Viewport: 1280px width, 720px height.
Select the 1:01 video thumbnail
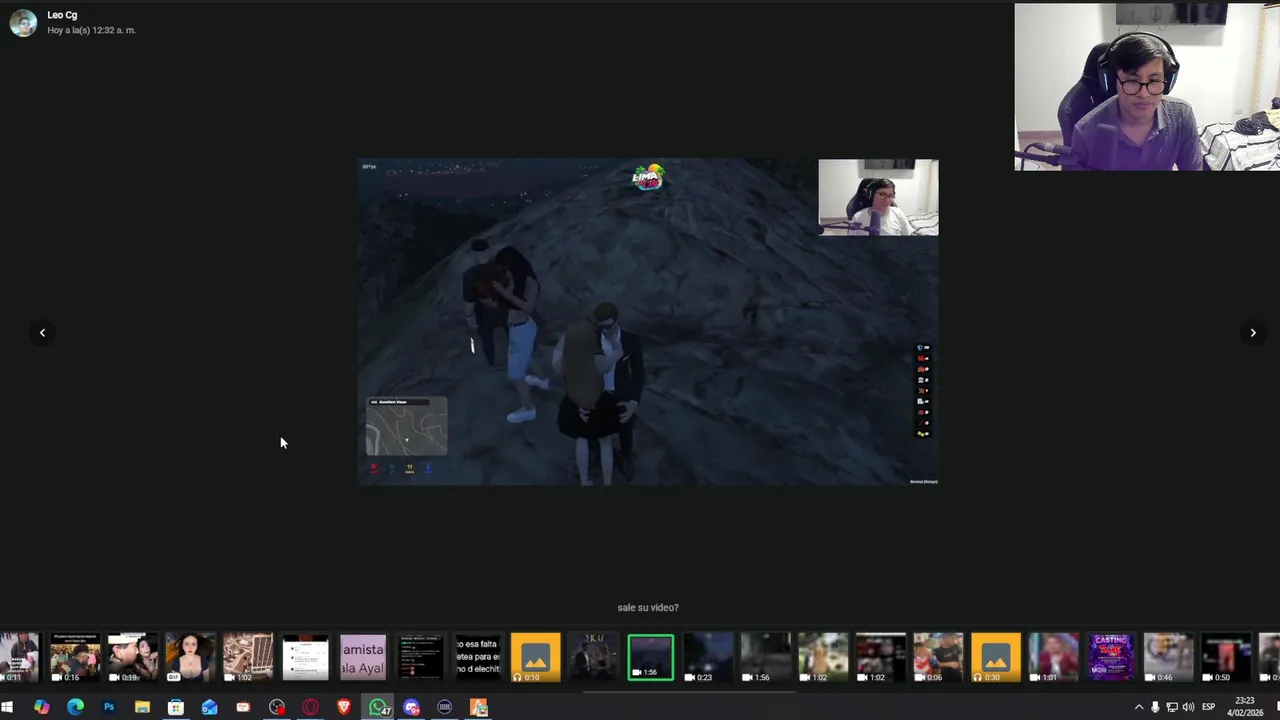pyautogui.click(x=1053, y=657)
